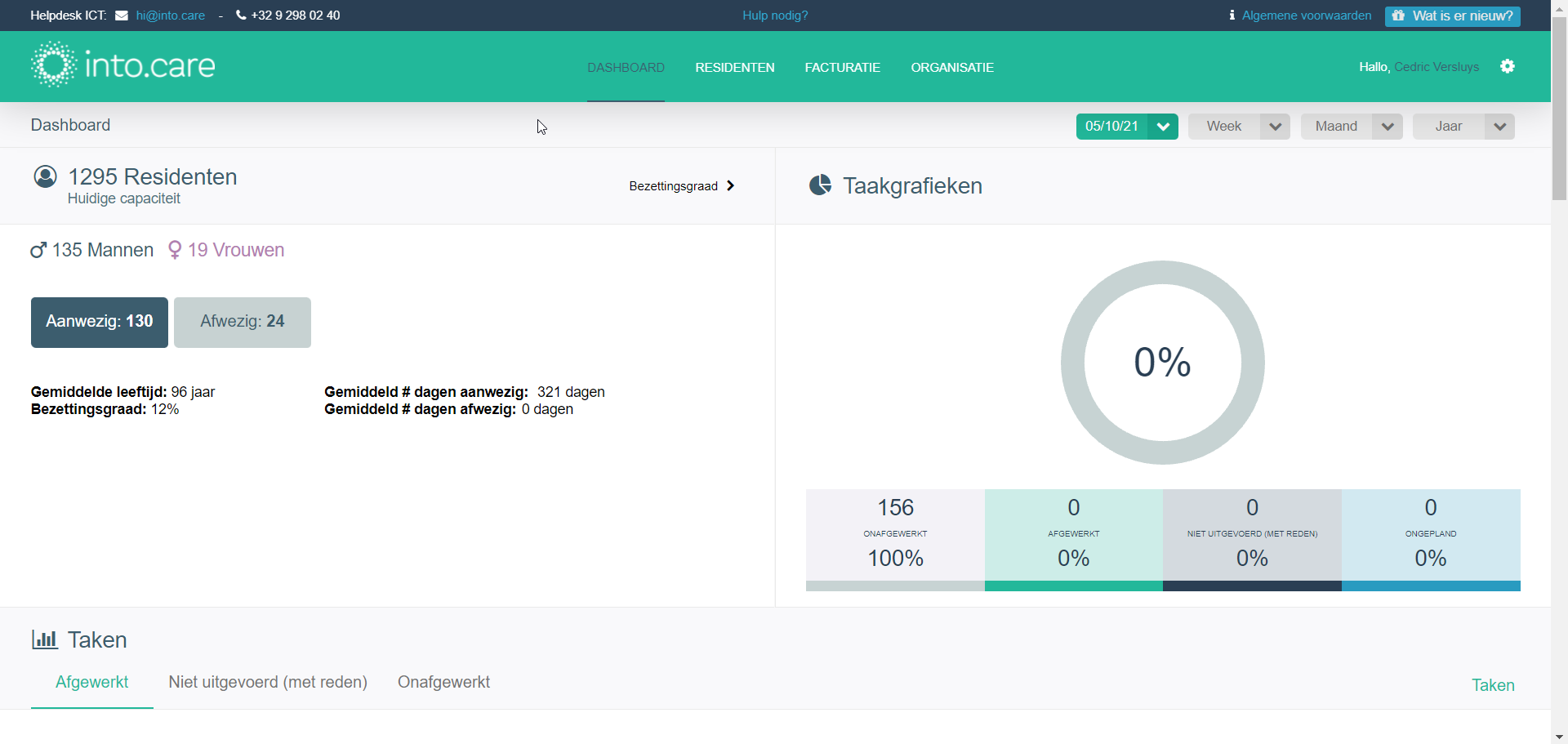The image size is (1568, 744).
Task: Select the Week period button
Action: point(1223,127)
